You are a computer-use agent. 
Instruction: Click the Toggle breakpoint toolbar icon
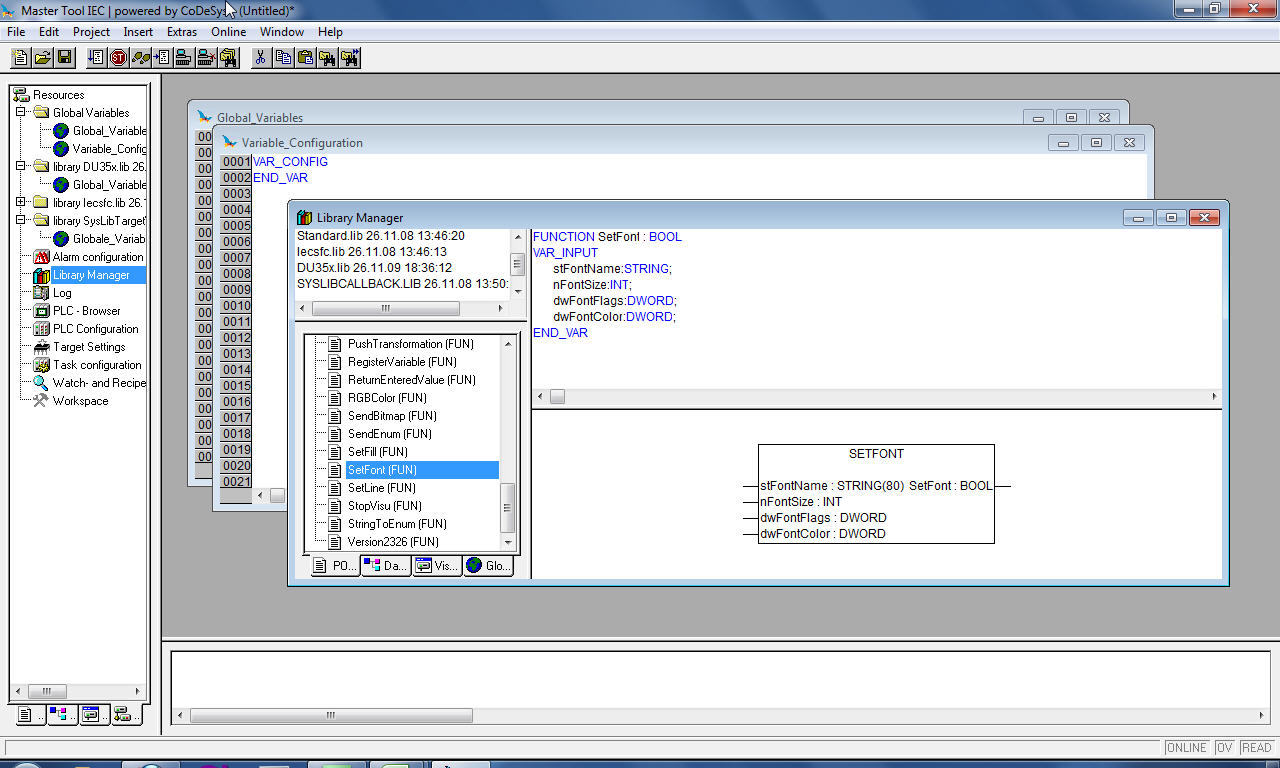[163, 58]
